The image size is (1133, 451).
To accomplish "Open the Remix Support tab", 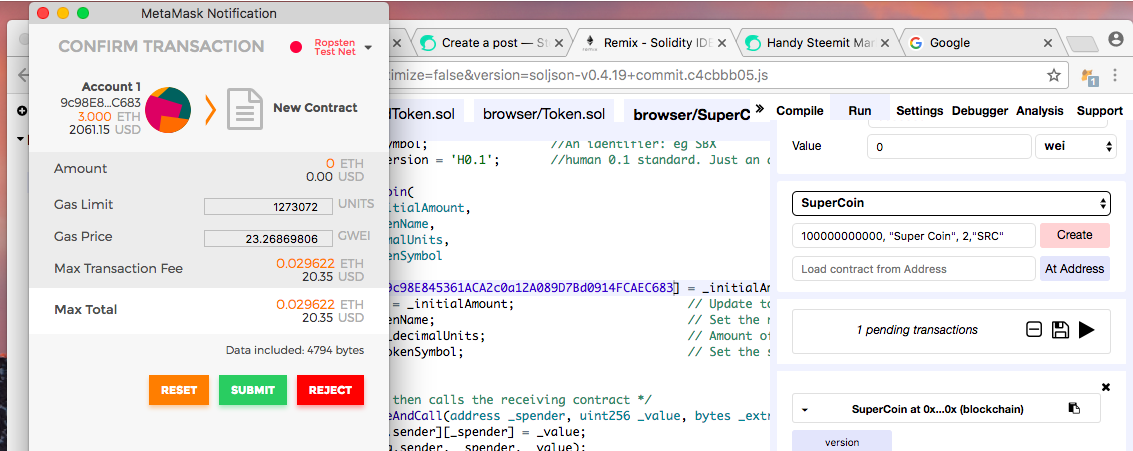I will tap(1099, 111).
